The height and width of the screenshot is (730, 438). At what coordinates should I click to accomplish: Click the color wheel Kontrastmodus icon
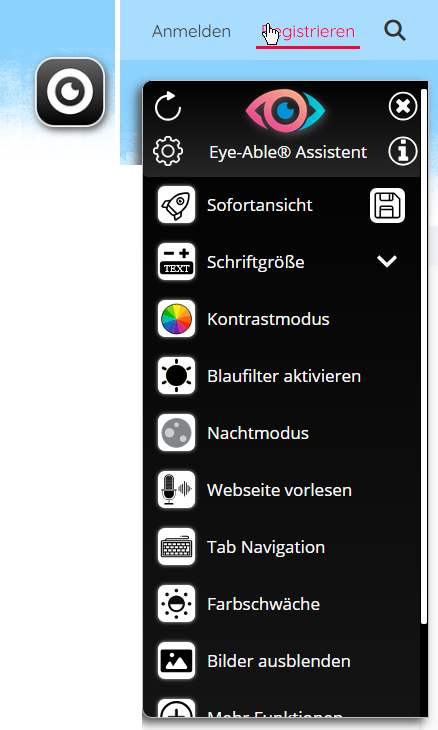pos(176,319)
